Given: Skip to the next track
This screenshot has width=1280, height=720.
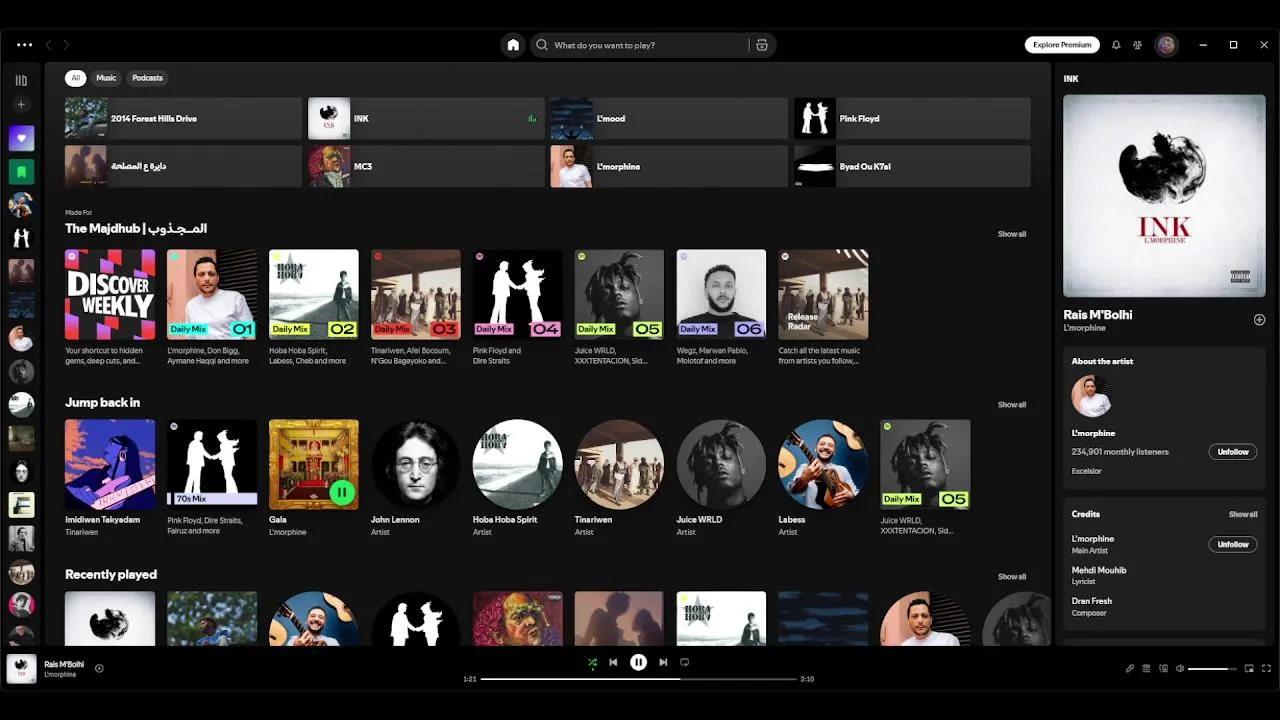Looking at the screenshot, I should point(663,662).
